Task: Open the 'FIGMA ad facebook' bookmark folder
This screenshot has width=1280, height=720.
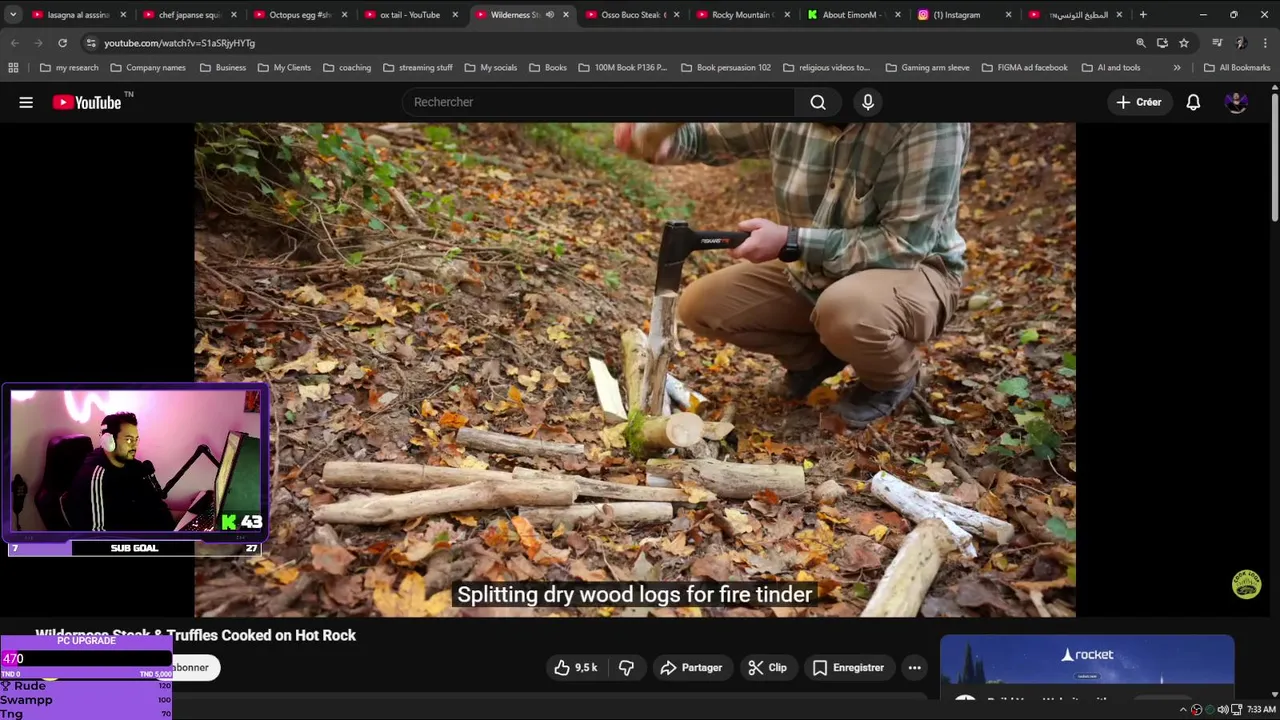Action: [x=1024, y=67]
